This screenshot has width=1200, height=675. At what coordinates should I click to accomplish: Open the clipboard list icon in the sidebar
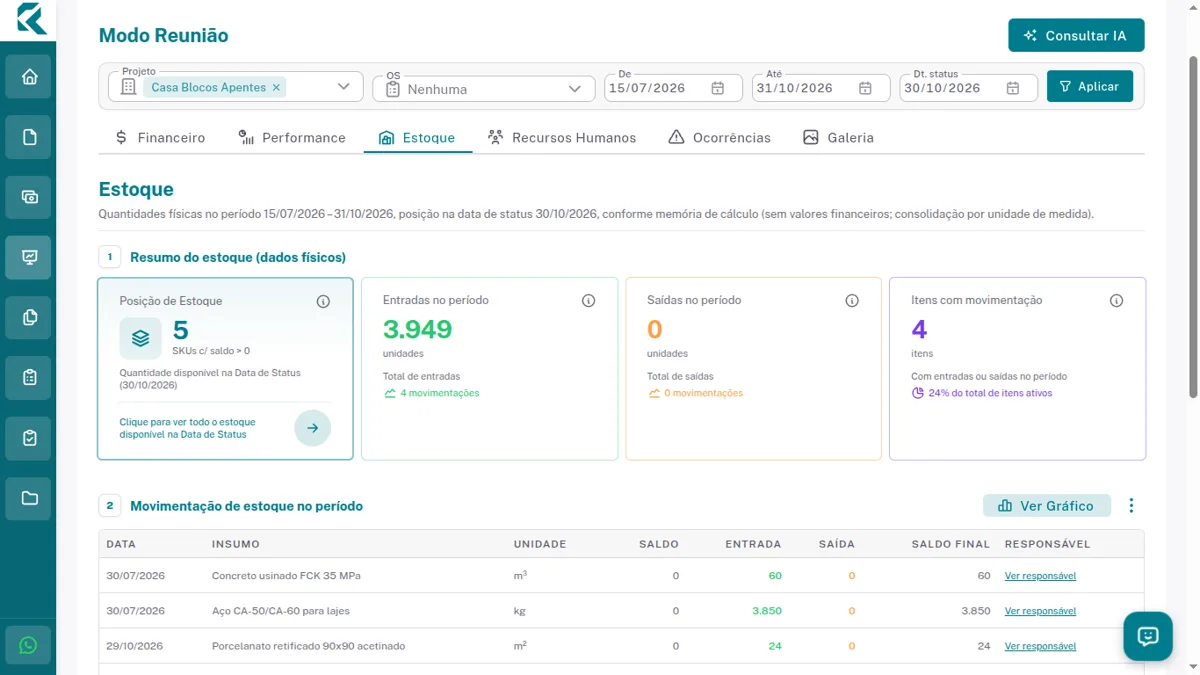coord(29,378)
